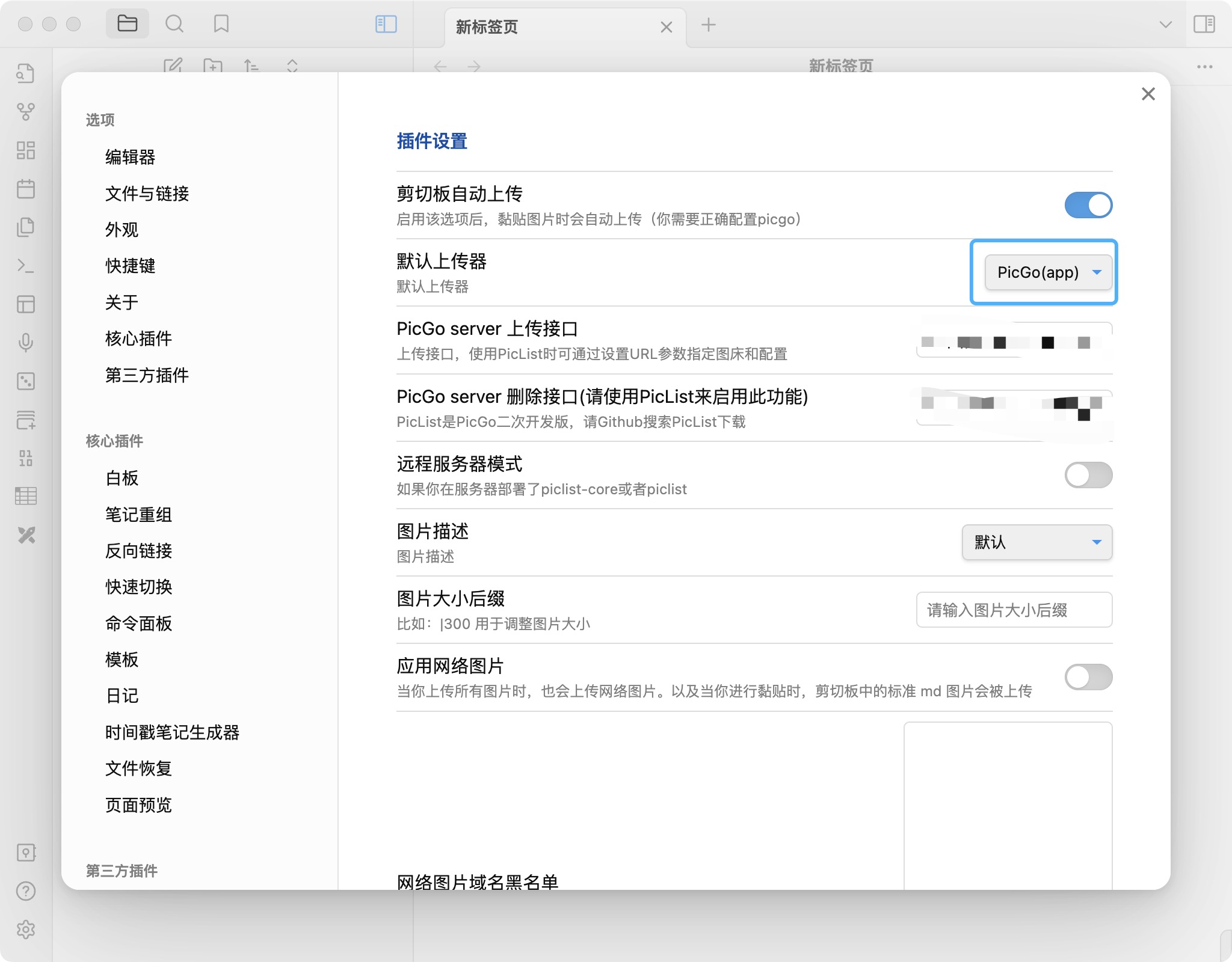Open 模板 plugin settings
The width and height of the screenshot is (1232, 962).
tap(122, 660)
